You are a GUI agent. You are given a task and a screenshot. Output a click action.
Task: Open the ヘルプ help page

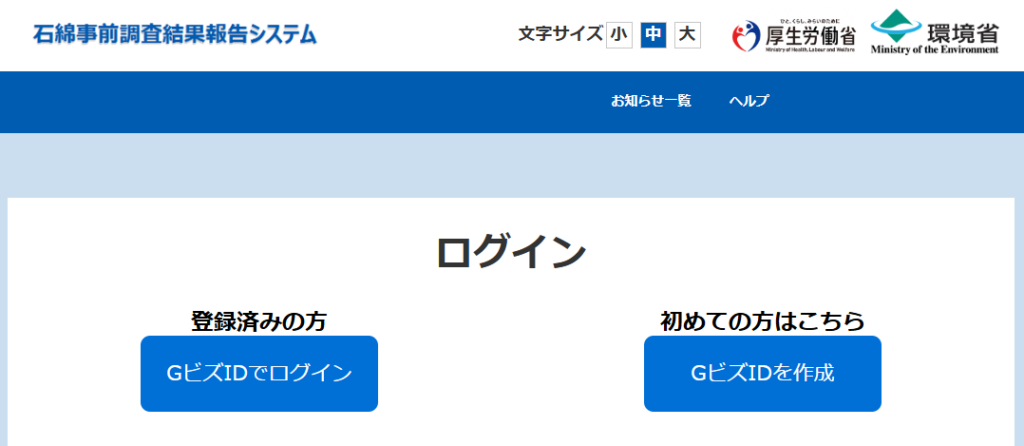[x=749, y=101]
